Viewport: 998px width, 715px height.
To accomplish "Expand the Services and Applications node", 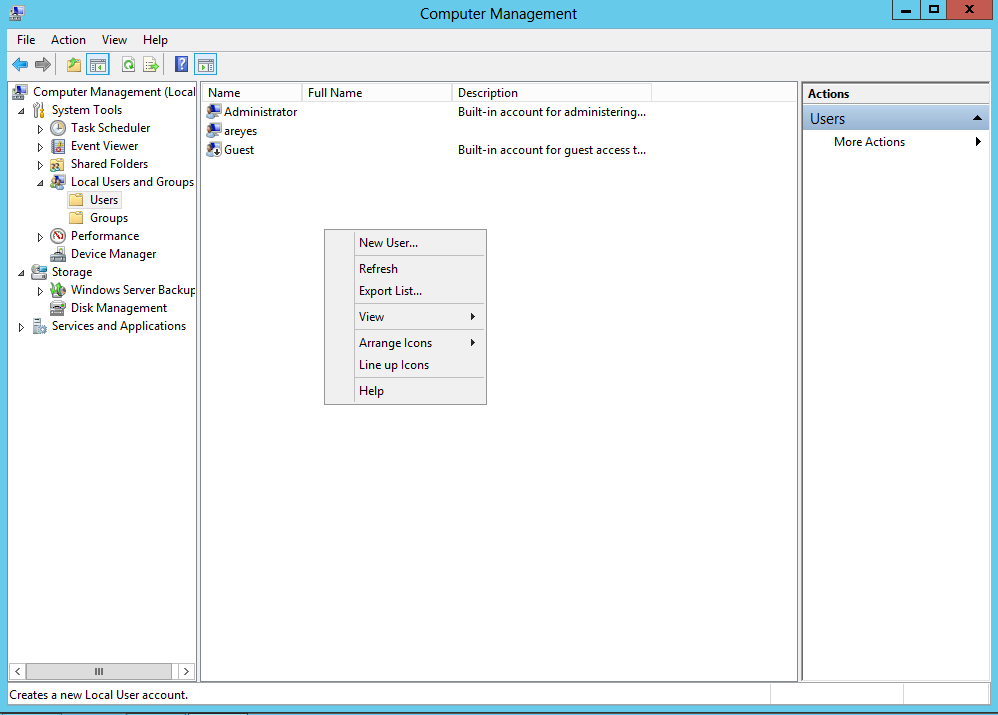I will 22,327.
